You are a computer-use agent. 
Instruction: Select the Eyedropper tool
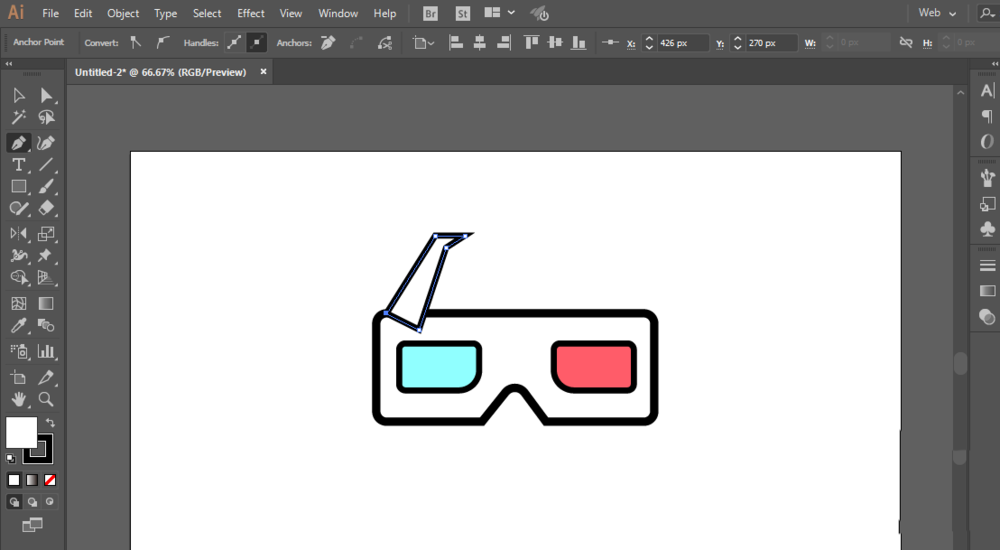(18, 325)
